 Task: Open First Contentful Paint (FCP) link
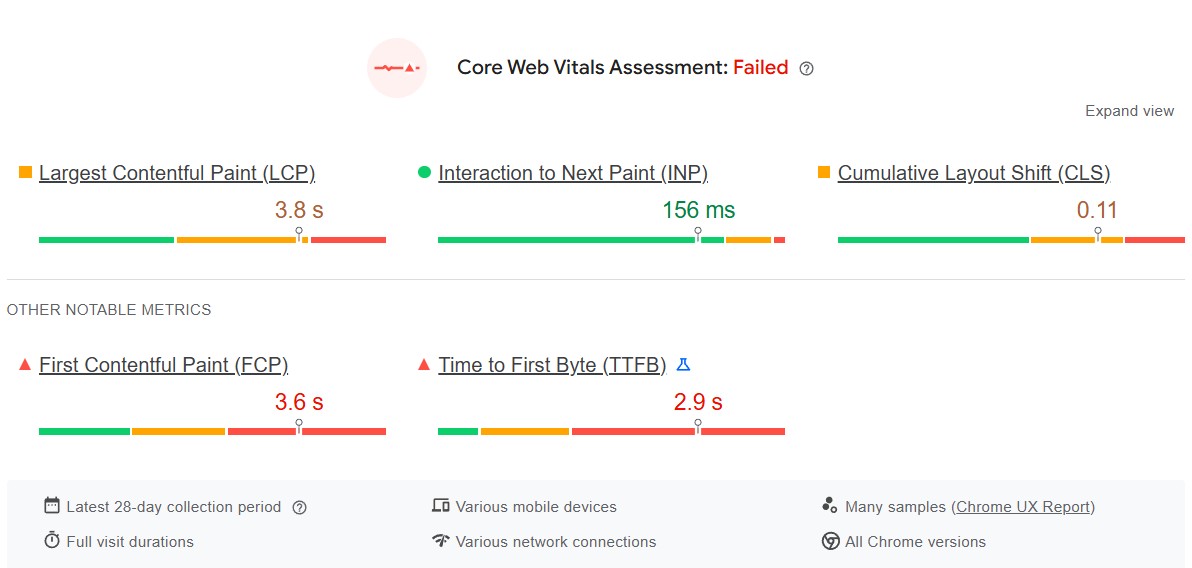coord(163,365)
